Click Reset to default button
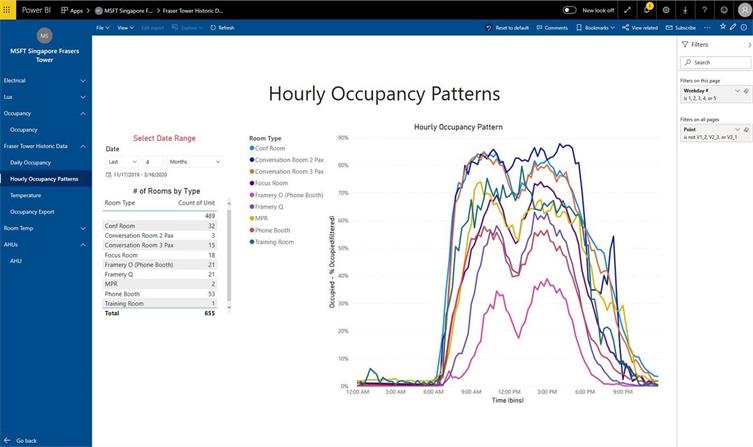This screenshot has width=753, height=447. (x=508, y=28)
